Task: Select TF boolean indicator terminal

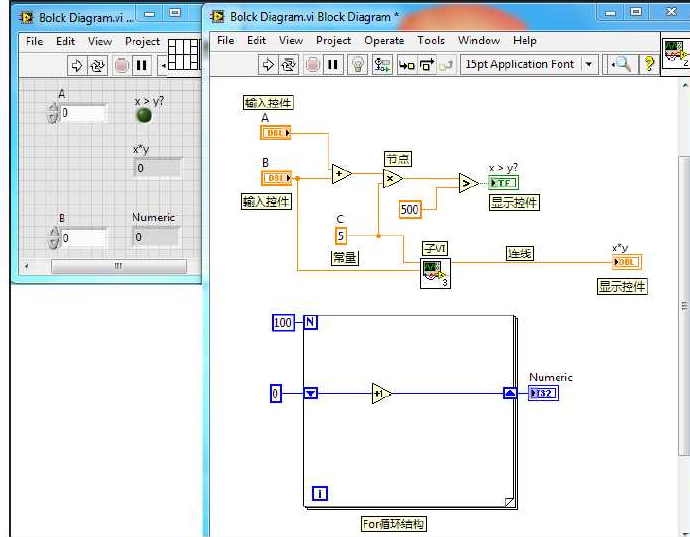Action: pos(504,183)
